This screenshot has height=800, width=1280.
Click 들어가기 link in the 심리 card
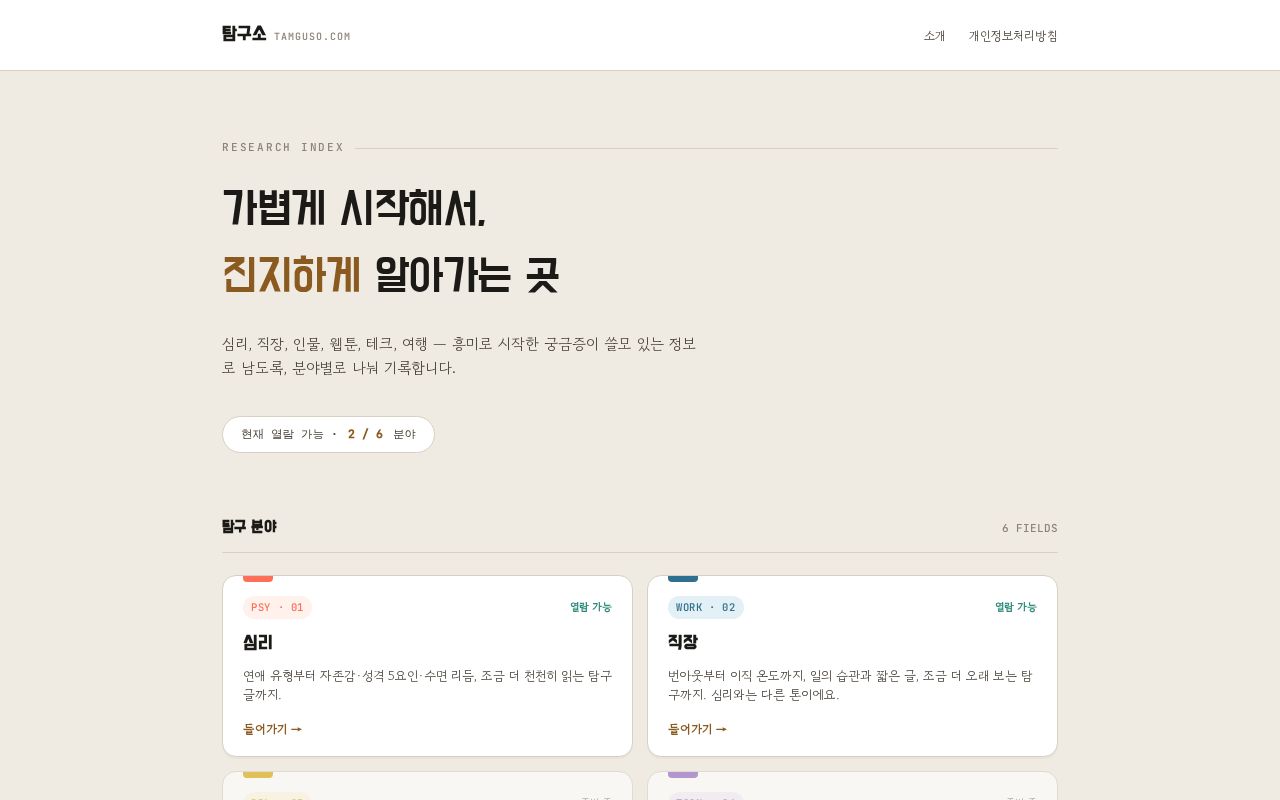pyautogui.click(x=272, y=729)
